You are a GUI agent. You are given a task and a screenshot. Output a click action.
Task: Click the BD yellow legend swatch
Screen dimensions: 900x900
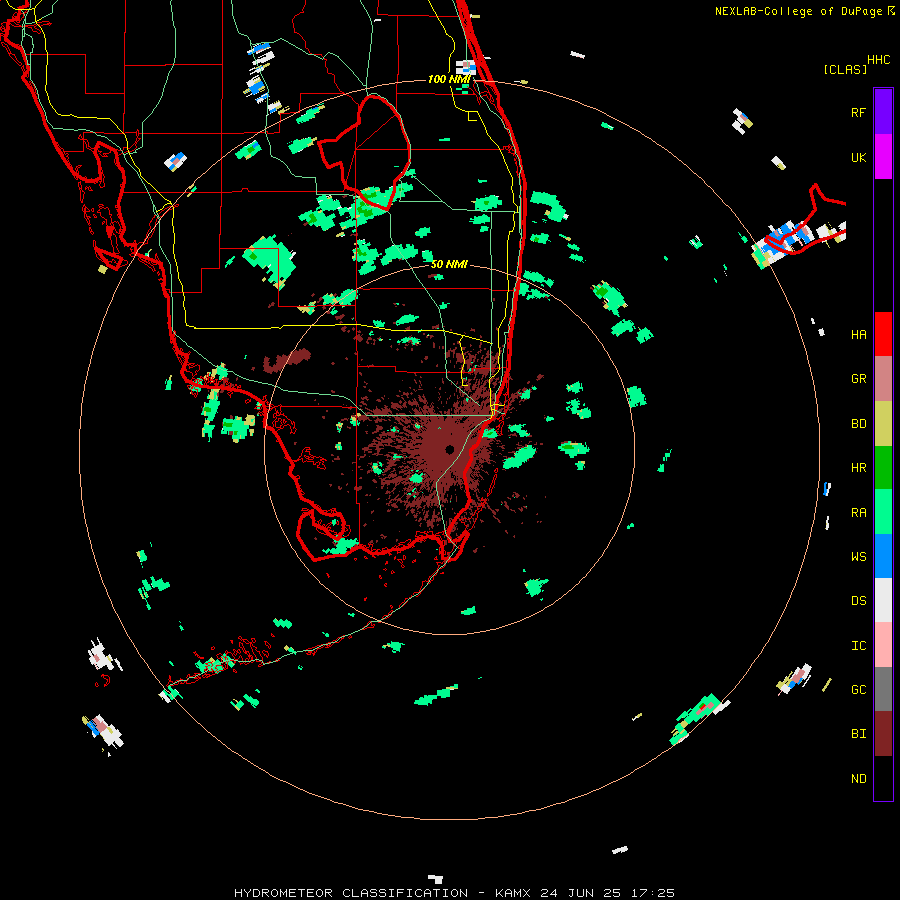(883, 424)
